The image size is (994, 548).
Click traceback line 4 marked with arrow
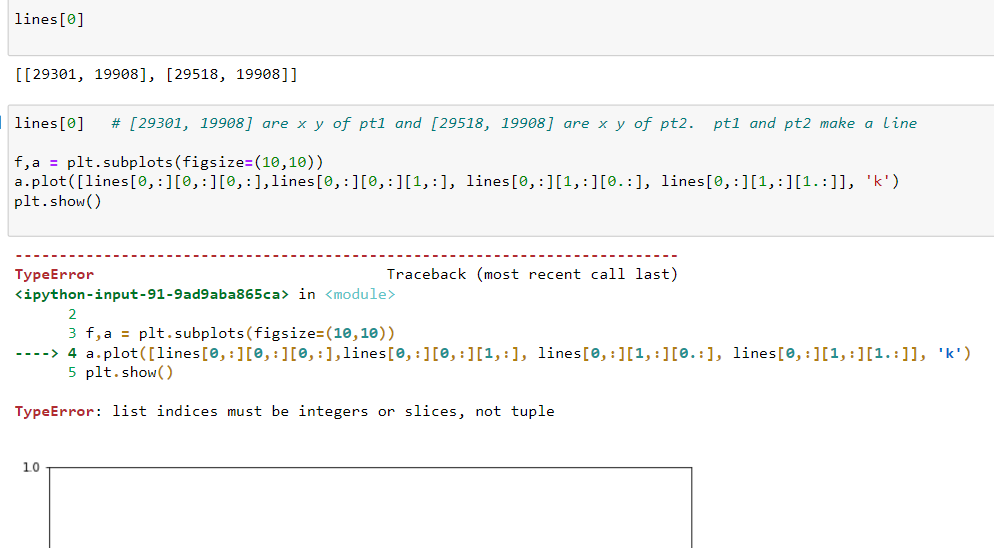coord(493,353)
